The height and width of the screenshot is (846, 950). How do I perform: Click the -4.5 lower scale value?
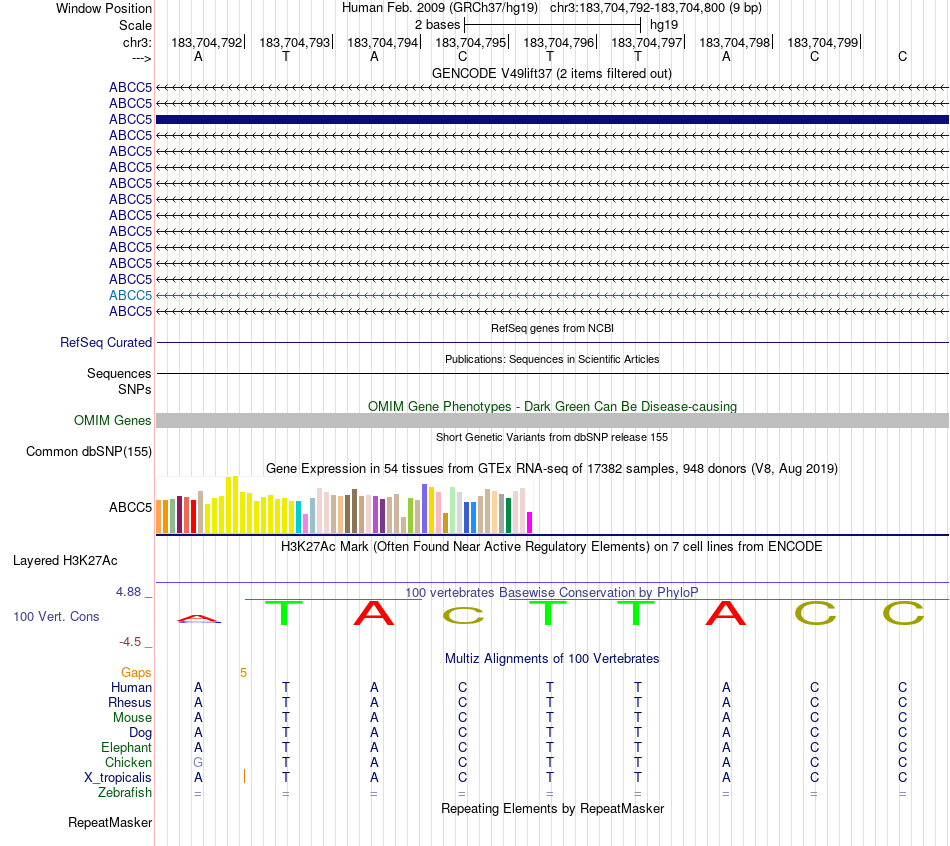[130, 642]
